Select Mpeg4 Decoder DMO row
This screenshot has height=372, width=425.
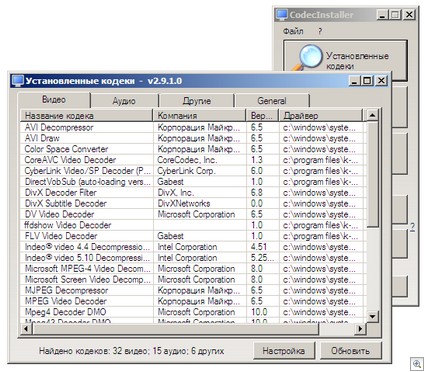tap(194, 312)
